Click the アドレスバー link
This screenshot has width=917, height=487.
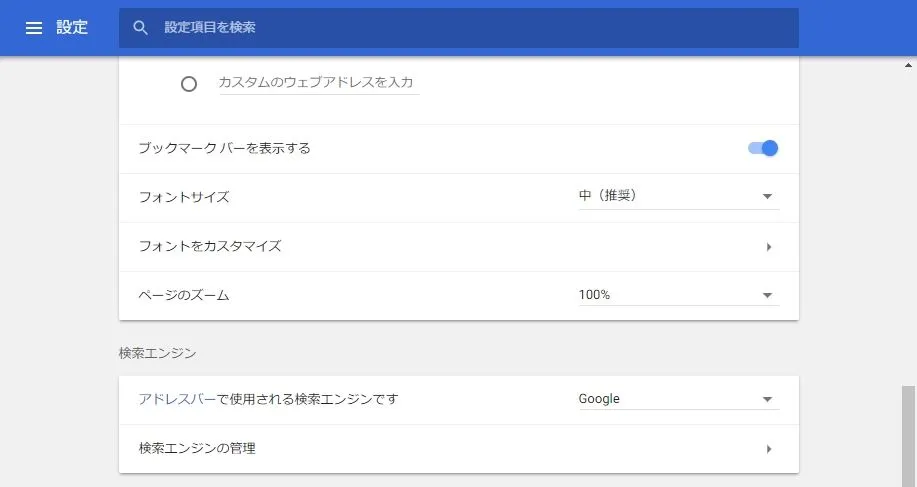[x=177, y=399]
